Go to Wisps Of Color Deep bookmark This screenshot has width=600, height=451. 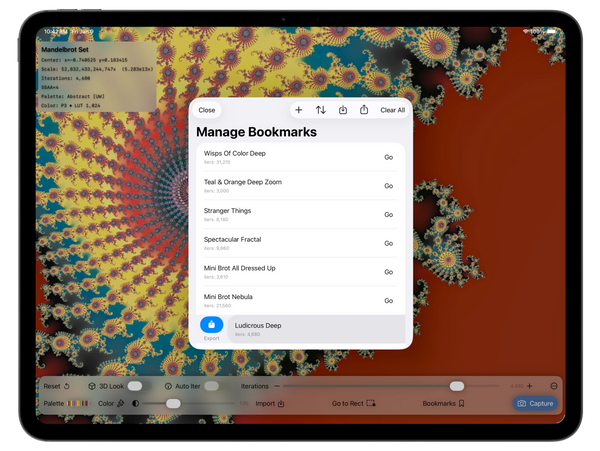coord(388,157)
